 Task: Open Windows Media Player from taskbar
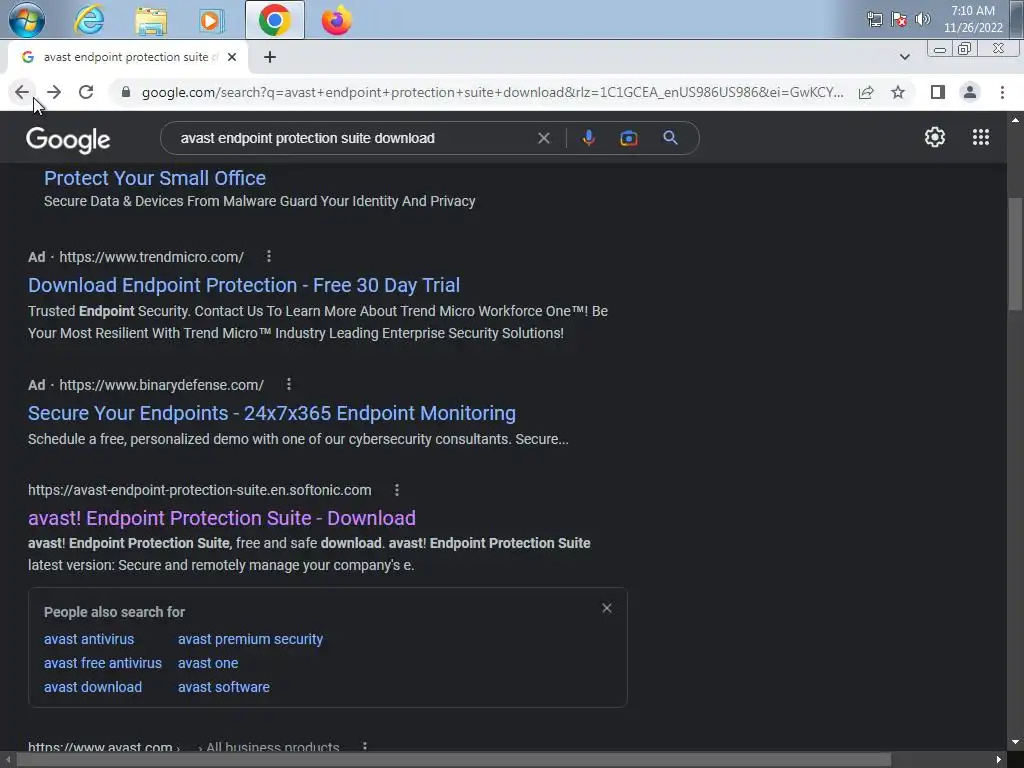211,21
